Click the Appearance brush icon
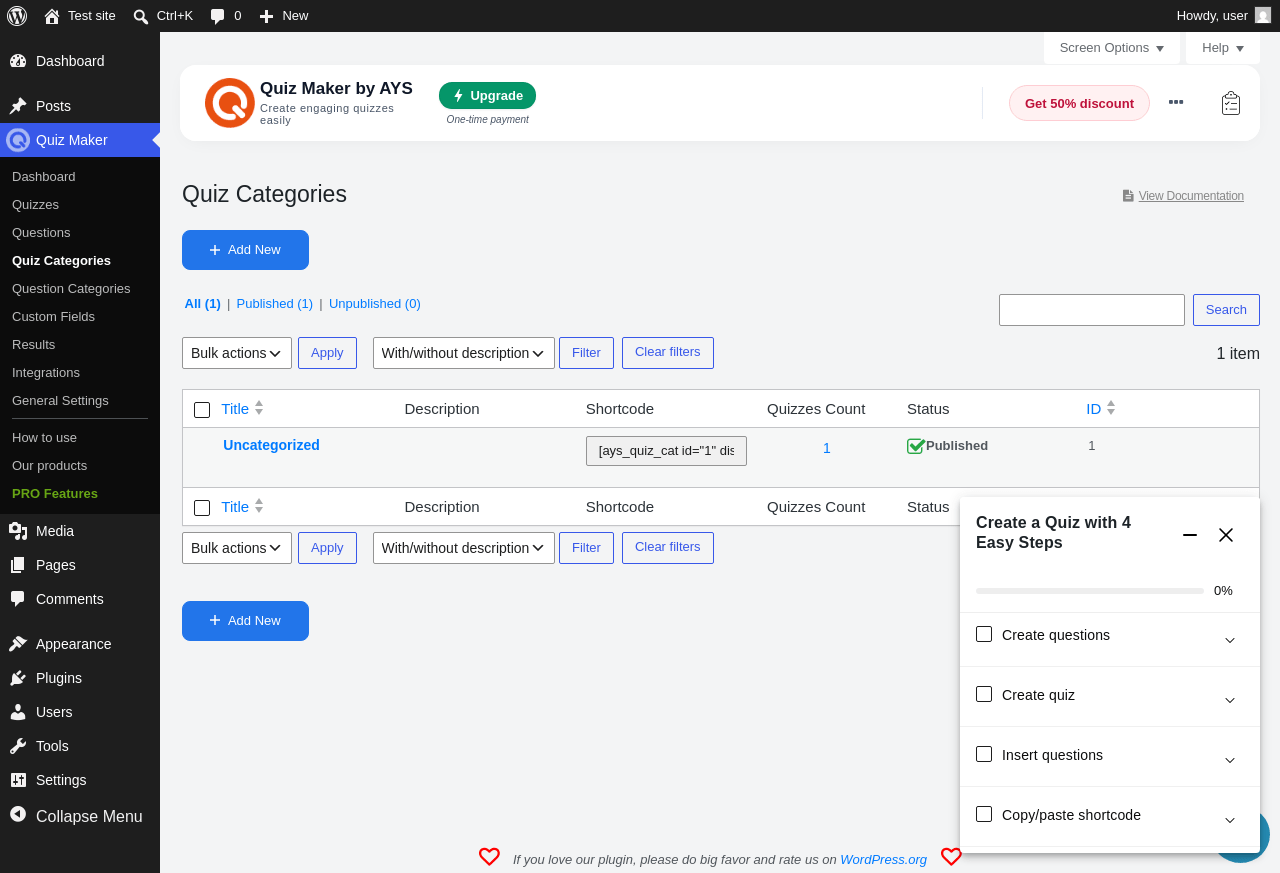This screenshot has width=1280, height=873. [x=18, y=644]
